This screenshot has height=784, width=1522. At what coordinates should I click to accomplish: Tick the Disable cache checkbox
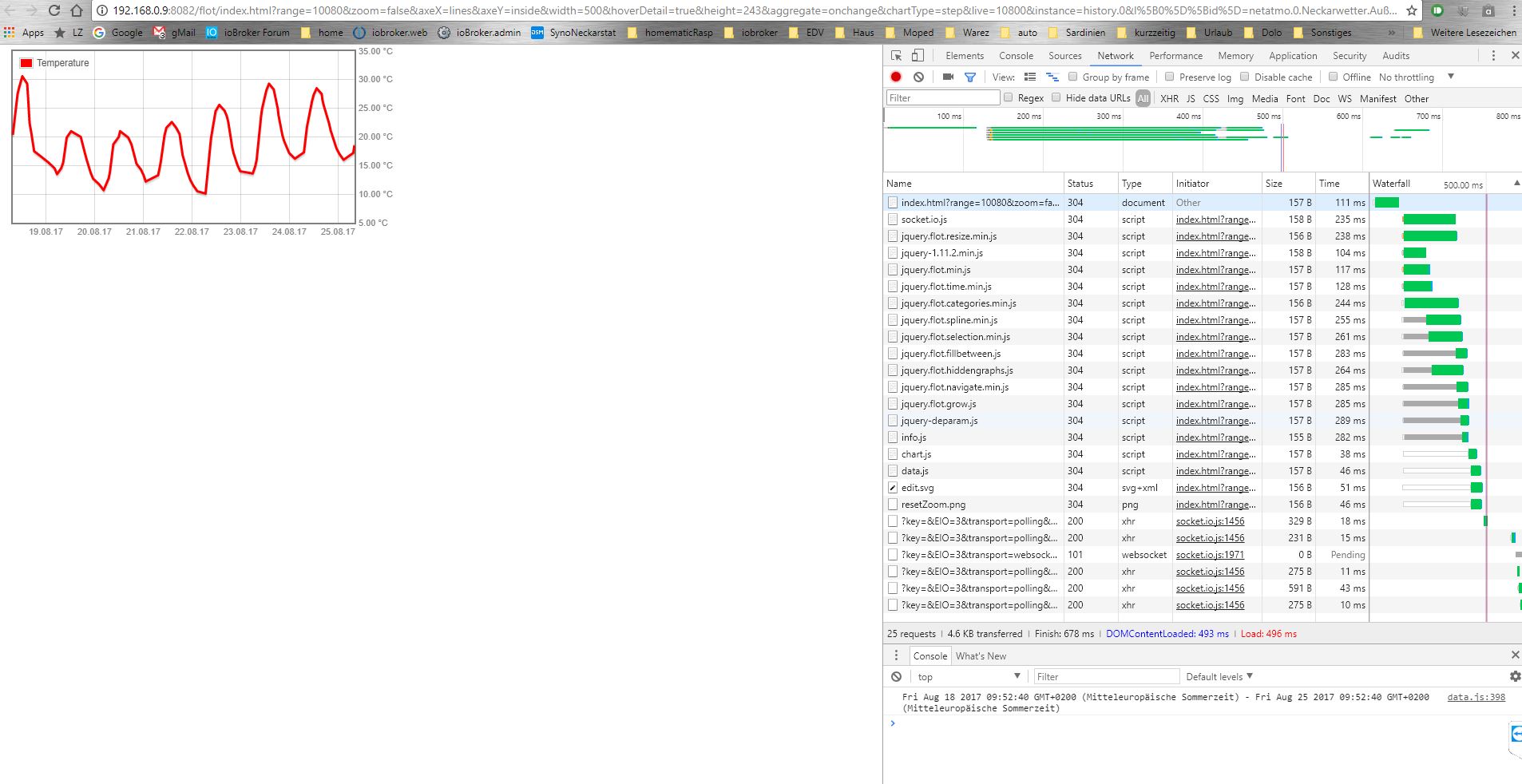tap(1245, 77)
